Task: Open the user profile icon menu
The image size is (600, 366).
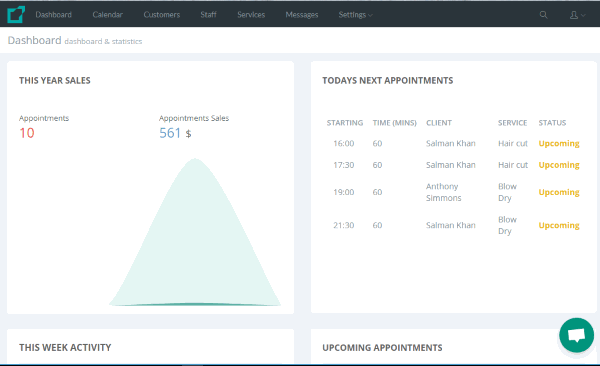Action: [577, 15]
